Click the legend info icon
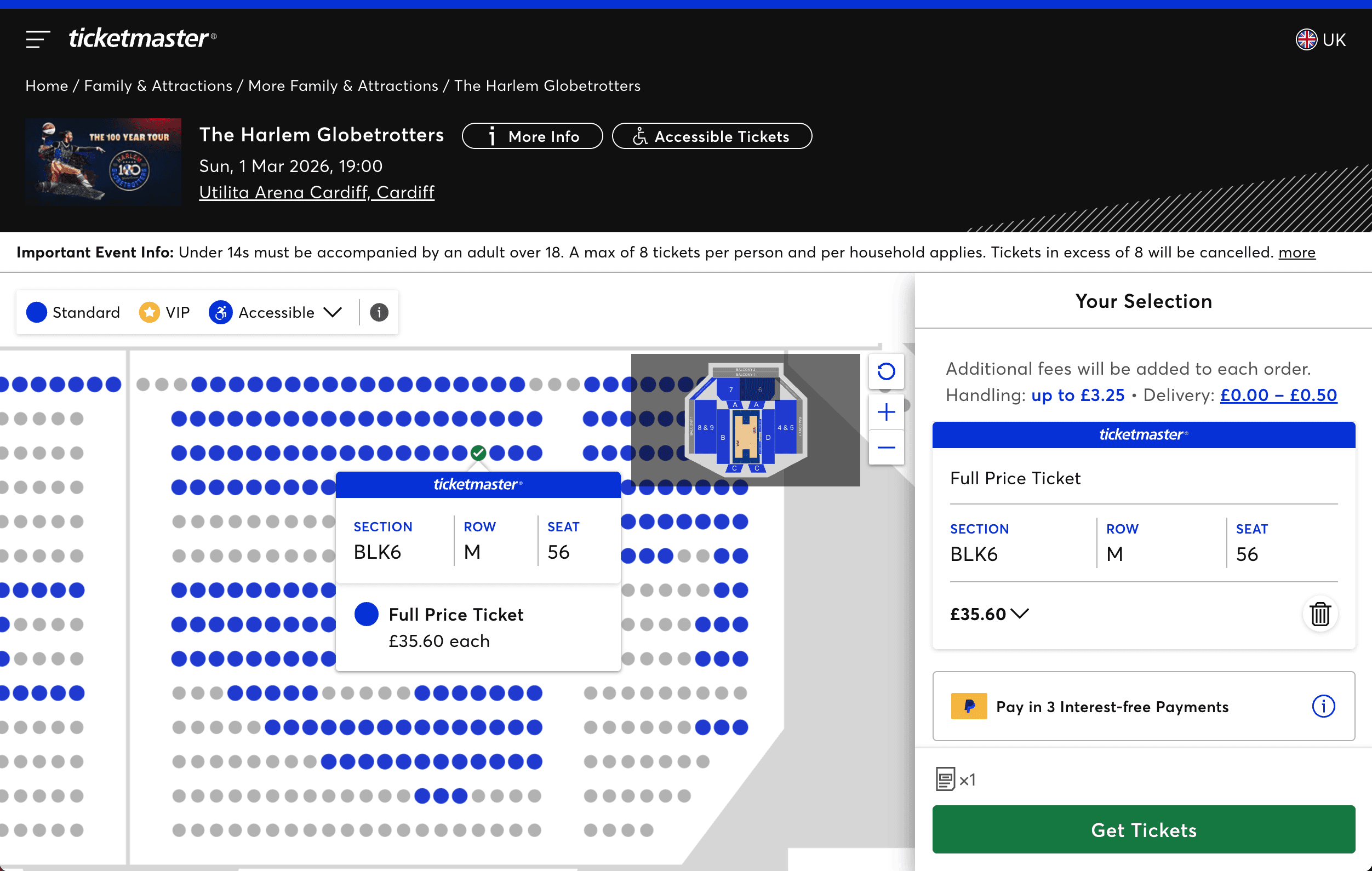Screen dimensions: 1372x871 tap(379, 312)
